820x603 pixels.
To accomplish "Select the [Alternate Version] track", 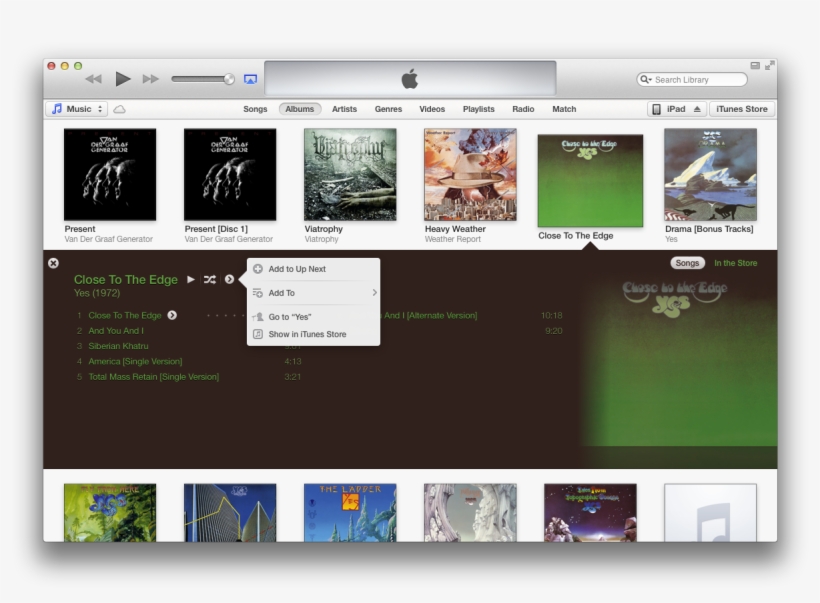I will [429, 315].
